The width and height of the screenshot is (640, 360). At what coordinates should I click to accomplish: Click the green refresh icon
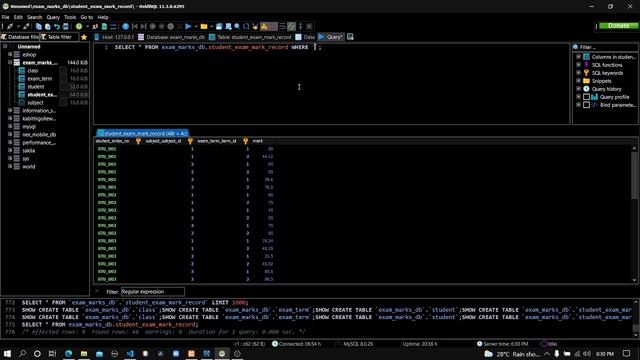79,27
